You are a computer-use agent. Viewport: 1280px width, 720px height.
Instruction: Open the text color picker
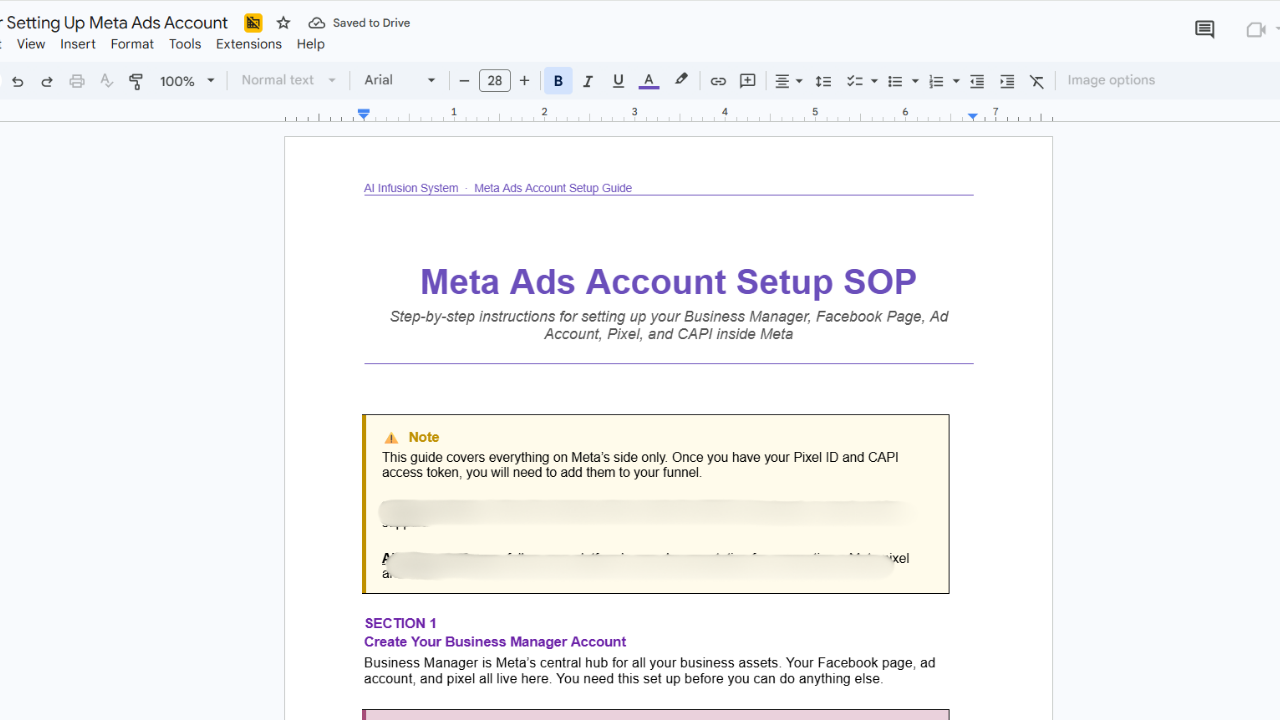click(x=648, y=81)
